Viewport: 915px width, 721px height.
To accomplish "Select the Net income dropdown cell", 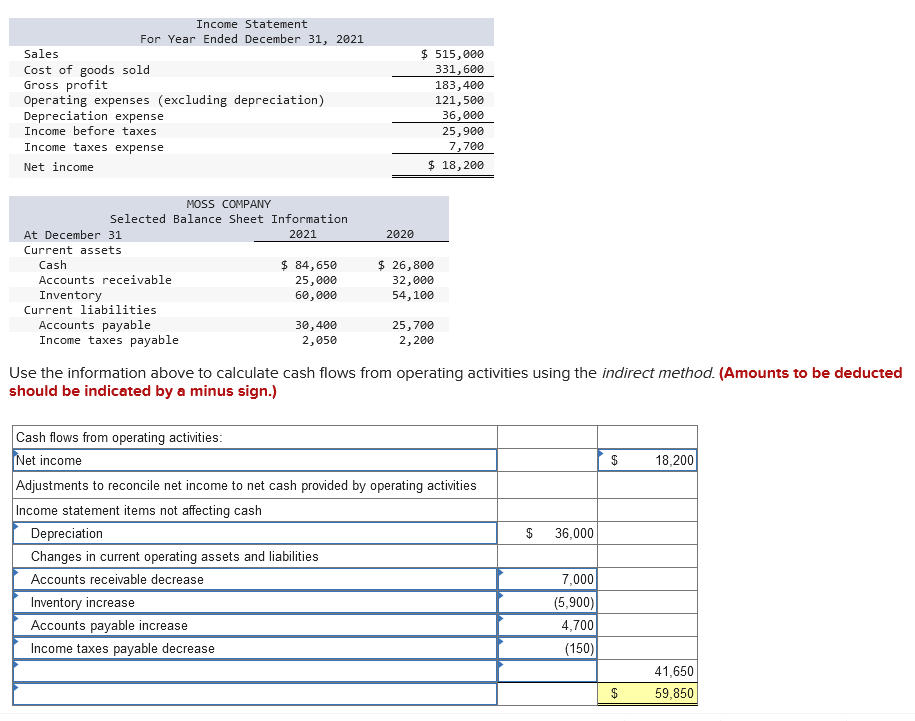I will click(x=255, y=460).
